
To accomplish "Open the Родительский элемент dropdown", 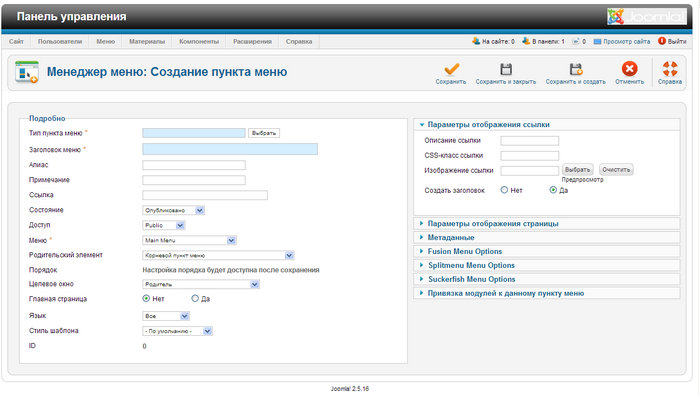I will click(218, 255).
